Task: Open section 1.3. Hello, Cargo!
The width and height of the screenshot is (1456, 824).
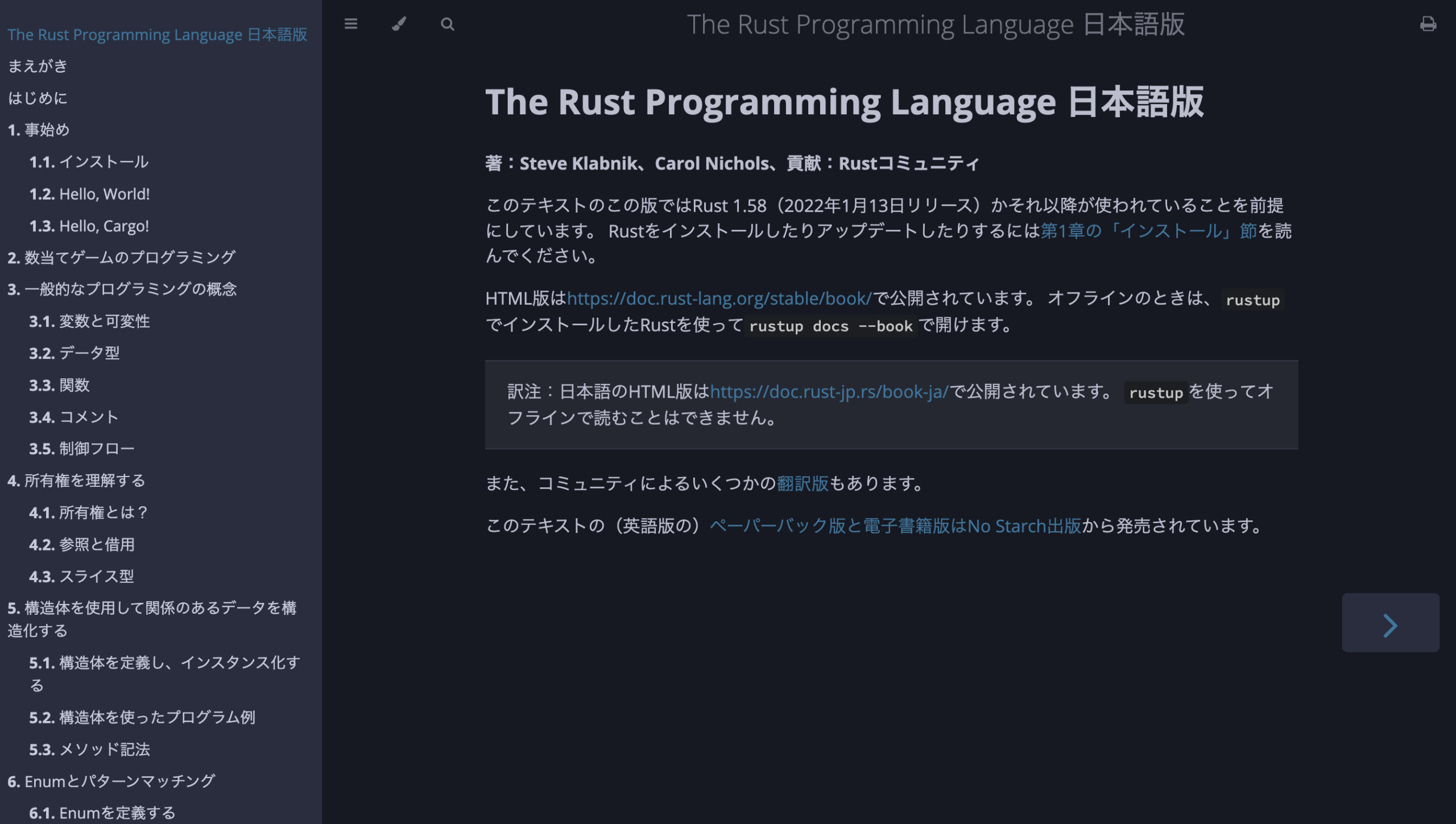Action: pos(89,226)
